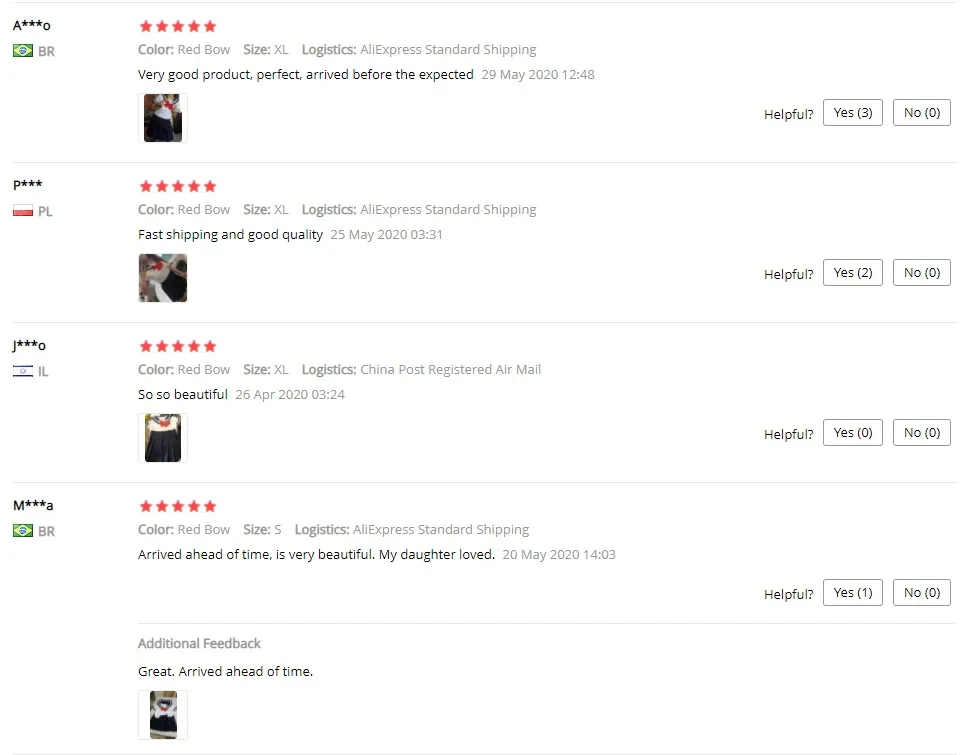Open J***o's review photo thumbnail
Screen dimensions: 972x755
coord(163,438)
